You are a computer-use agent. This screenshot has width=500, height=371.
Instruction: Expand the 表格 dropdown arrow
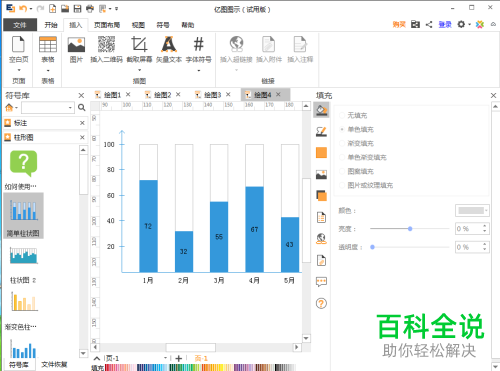(48, 70)
